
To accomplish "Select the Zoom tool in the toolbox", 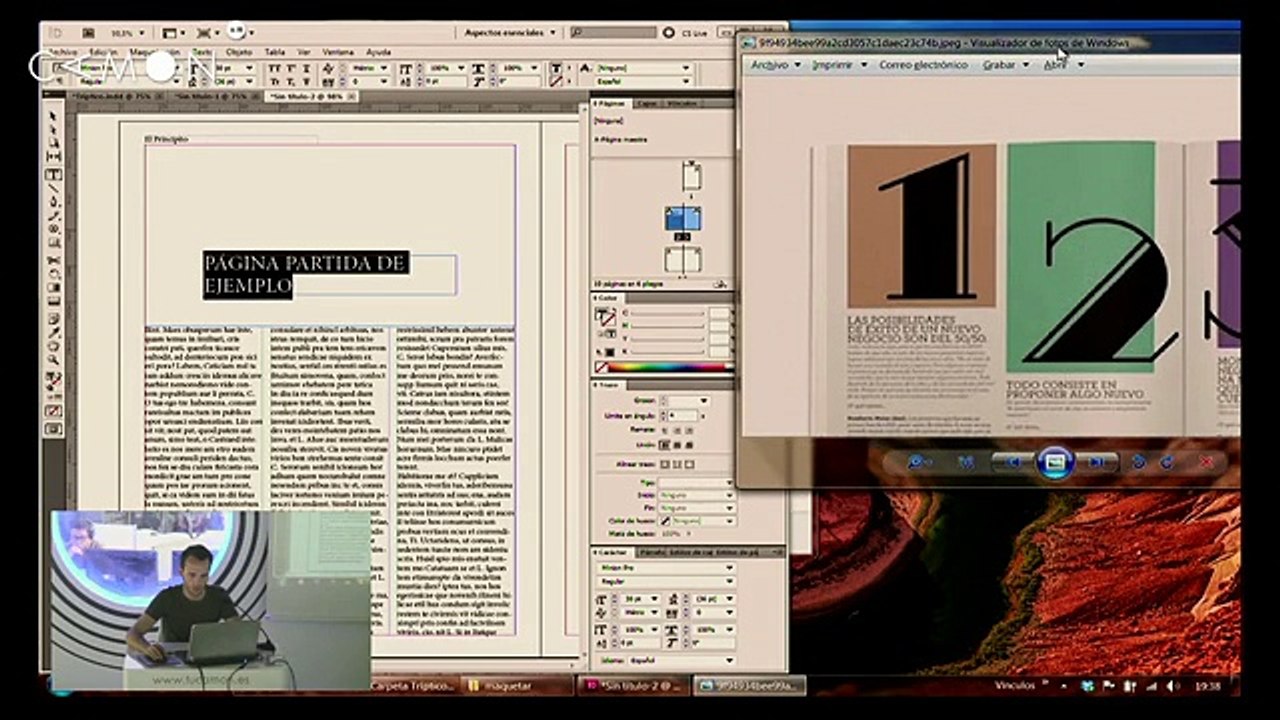I will [x=53, y=360].
